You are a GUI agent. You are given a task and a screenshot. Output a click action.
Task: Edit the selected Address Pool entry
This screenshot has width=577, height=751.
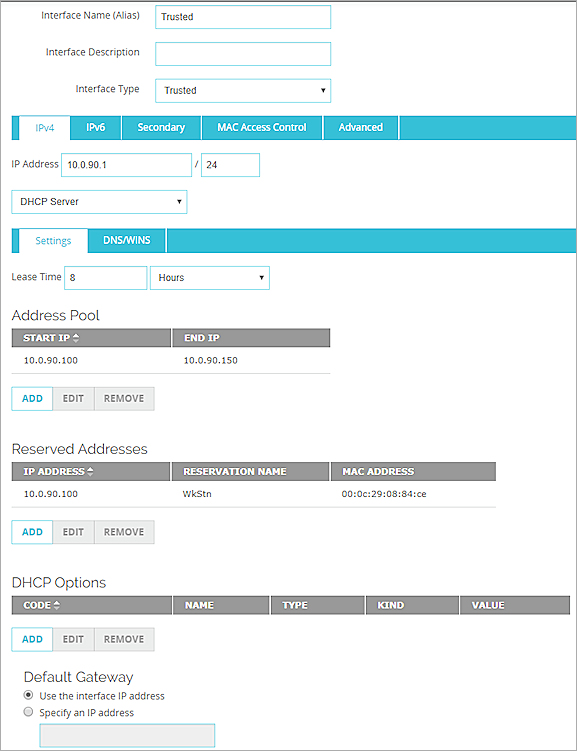pyautogui.click(x=73, y=398)
